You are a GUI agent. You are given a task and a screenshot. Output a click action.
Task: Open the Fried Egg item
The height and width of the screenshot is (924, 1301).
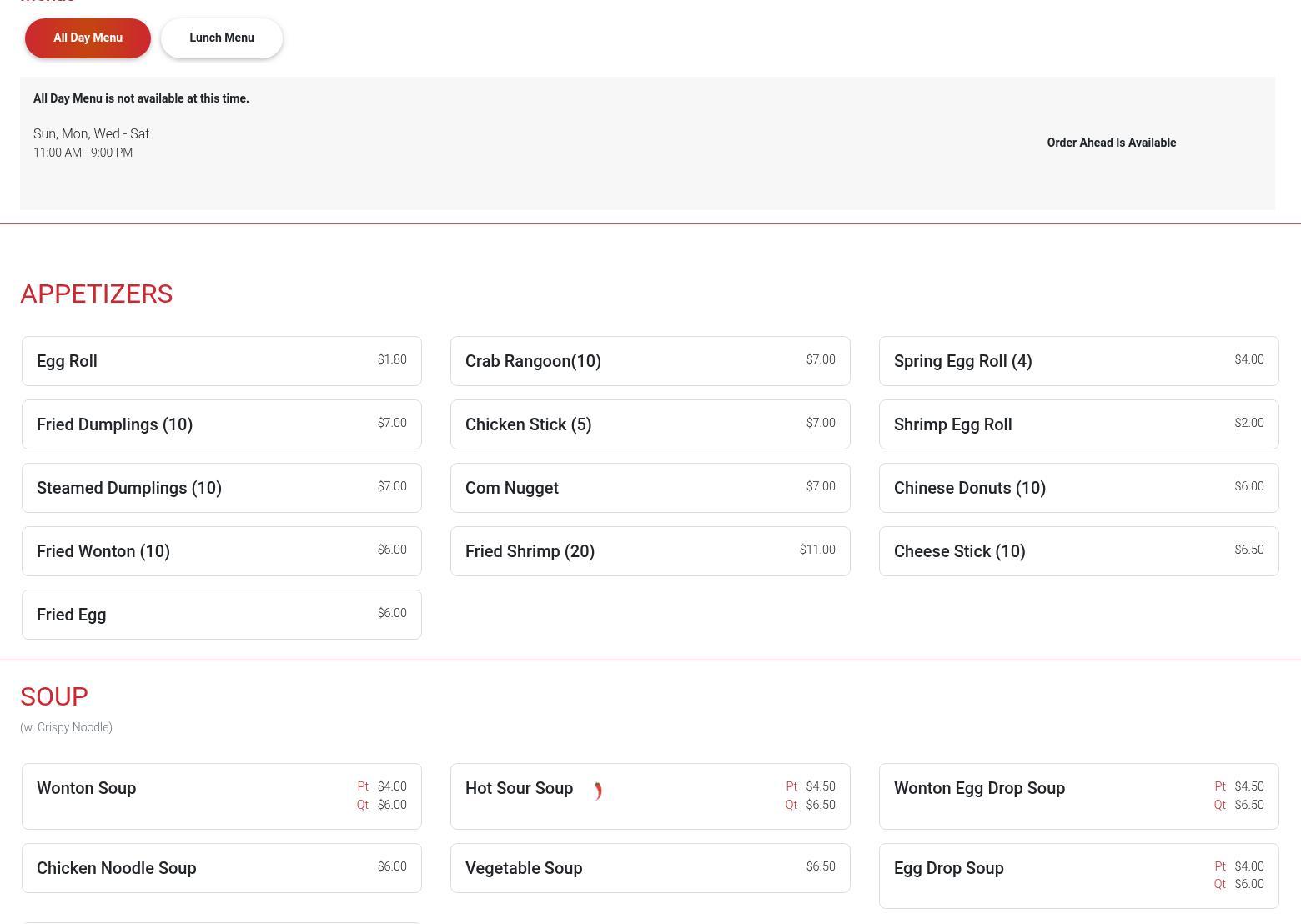(221, 615)
